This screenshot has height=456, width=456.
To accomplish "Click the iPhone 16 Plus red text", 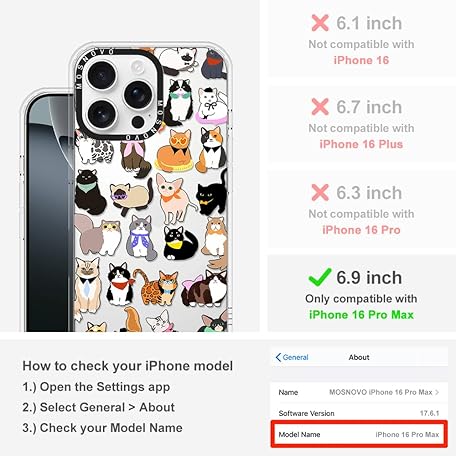I will (x=361, y=144).
